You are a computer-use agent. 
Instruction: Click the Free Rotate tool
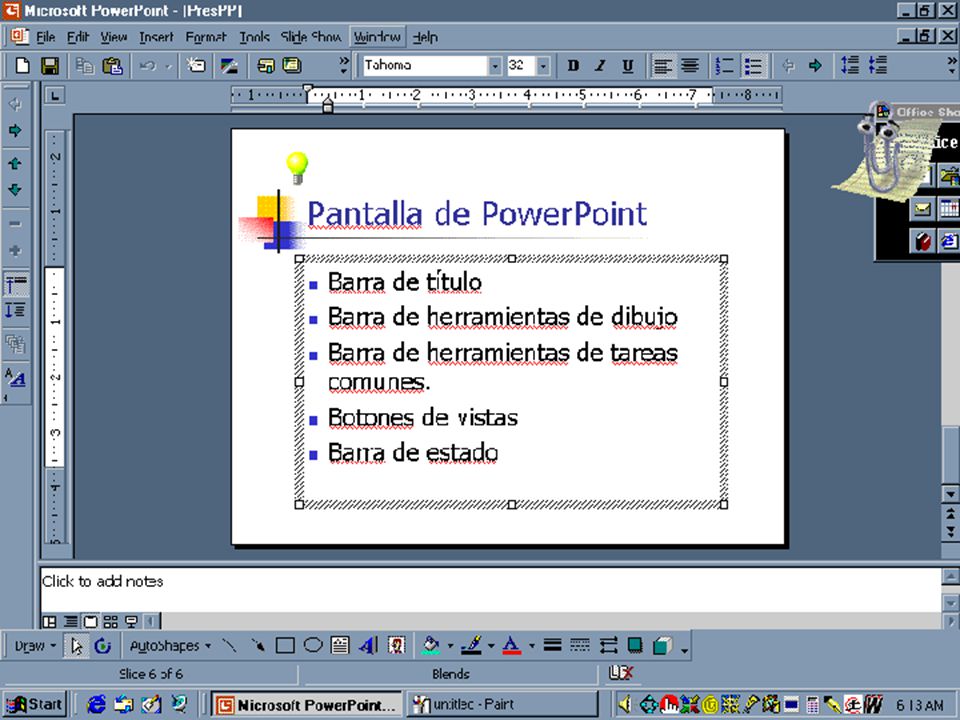tap(103, 646)
